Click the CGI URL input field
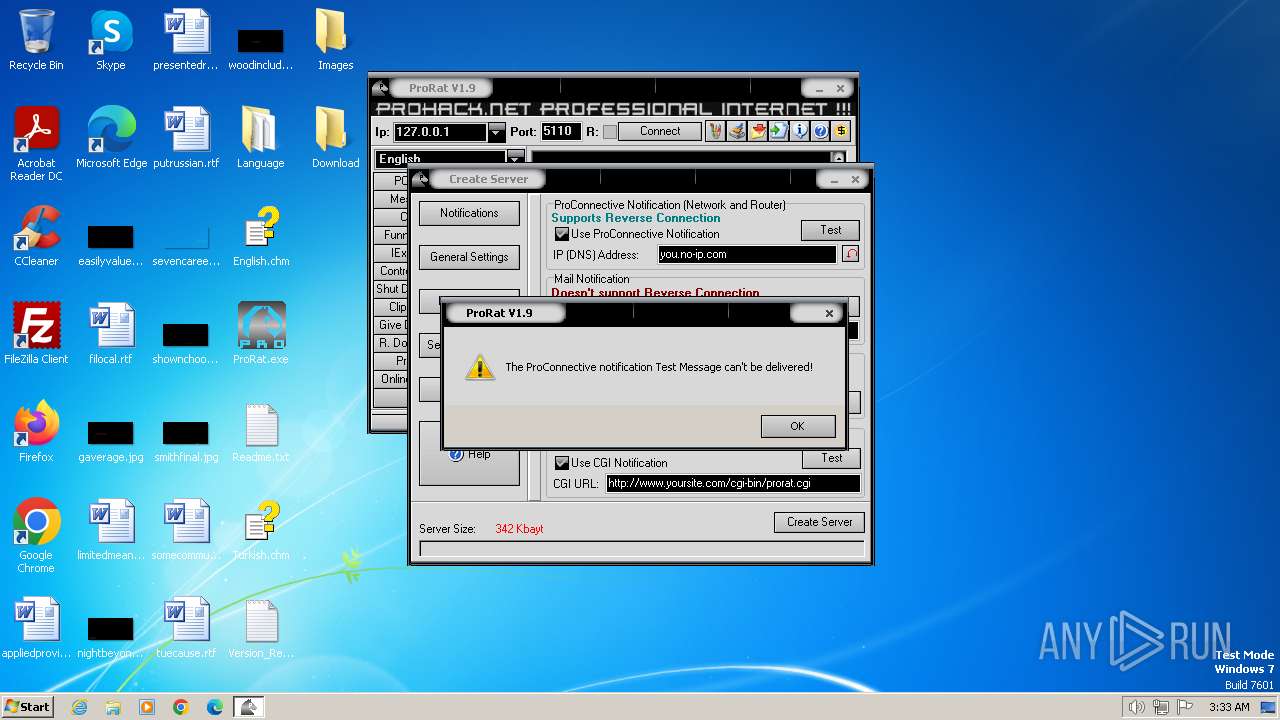The width and height of the screenshot is (1280, 720). pos(733,483)
